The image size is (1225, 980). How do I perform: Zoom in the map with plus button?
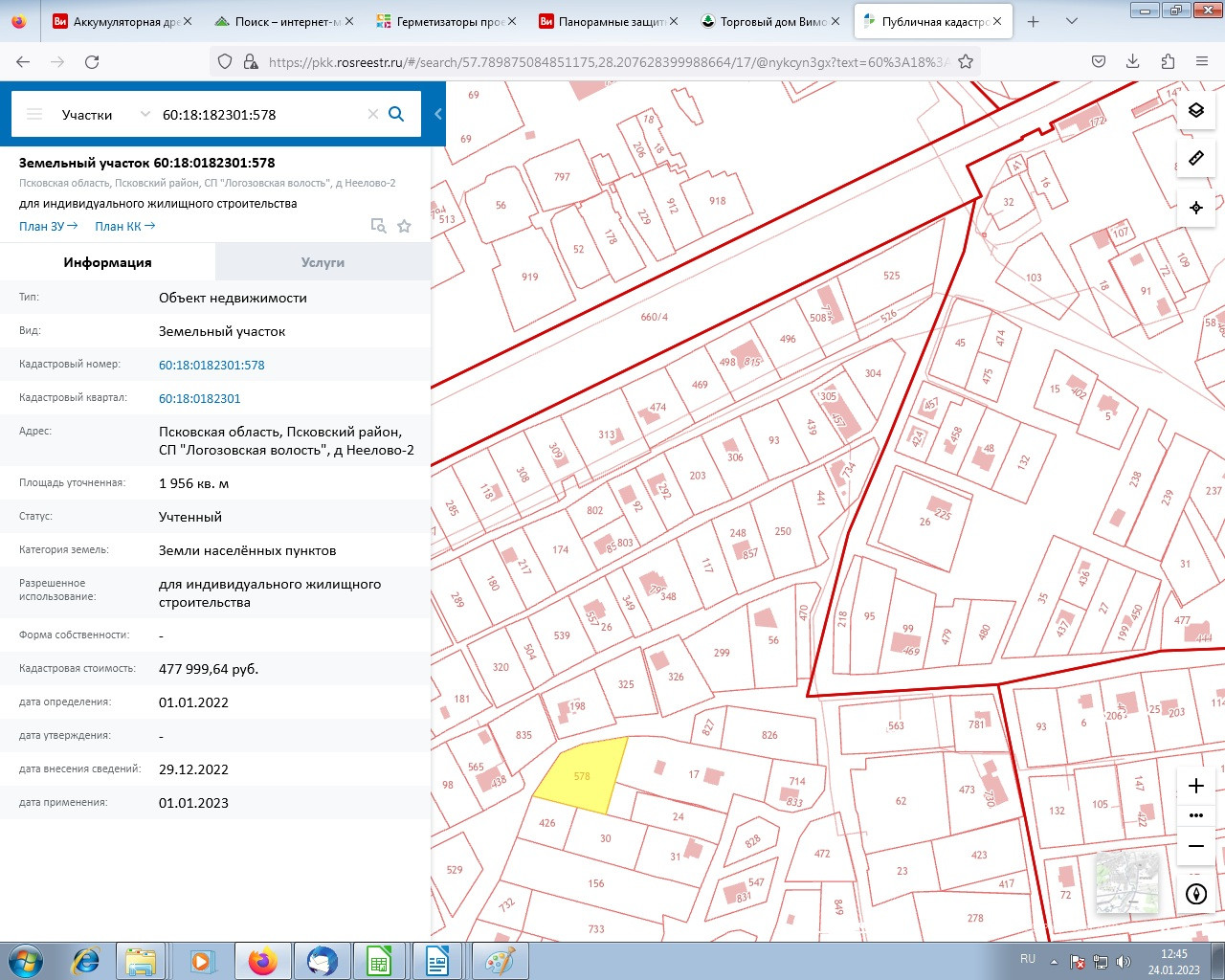1195,786
